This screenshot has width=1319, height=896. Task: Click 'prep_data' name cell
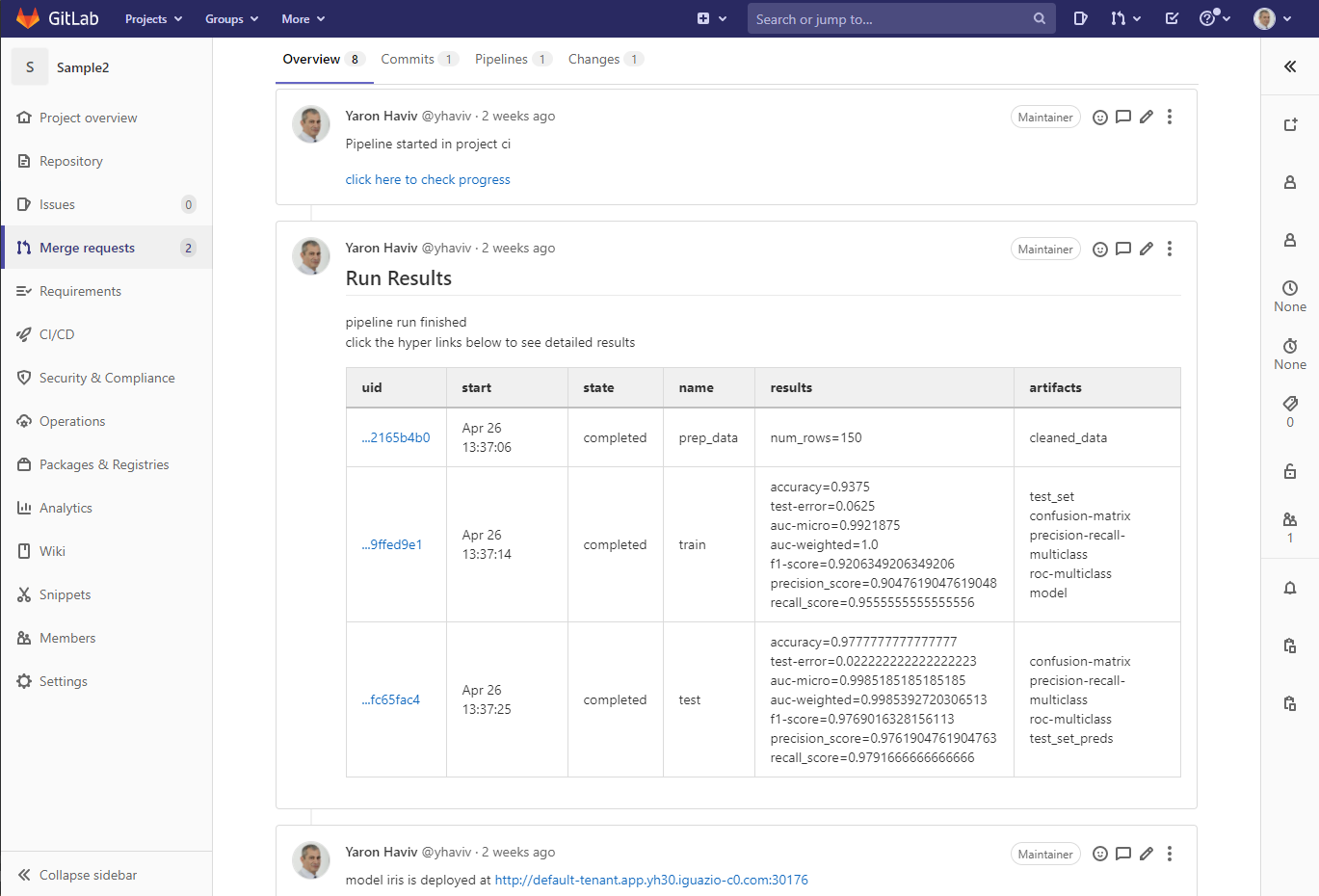(x=708, y=437)
